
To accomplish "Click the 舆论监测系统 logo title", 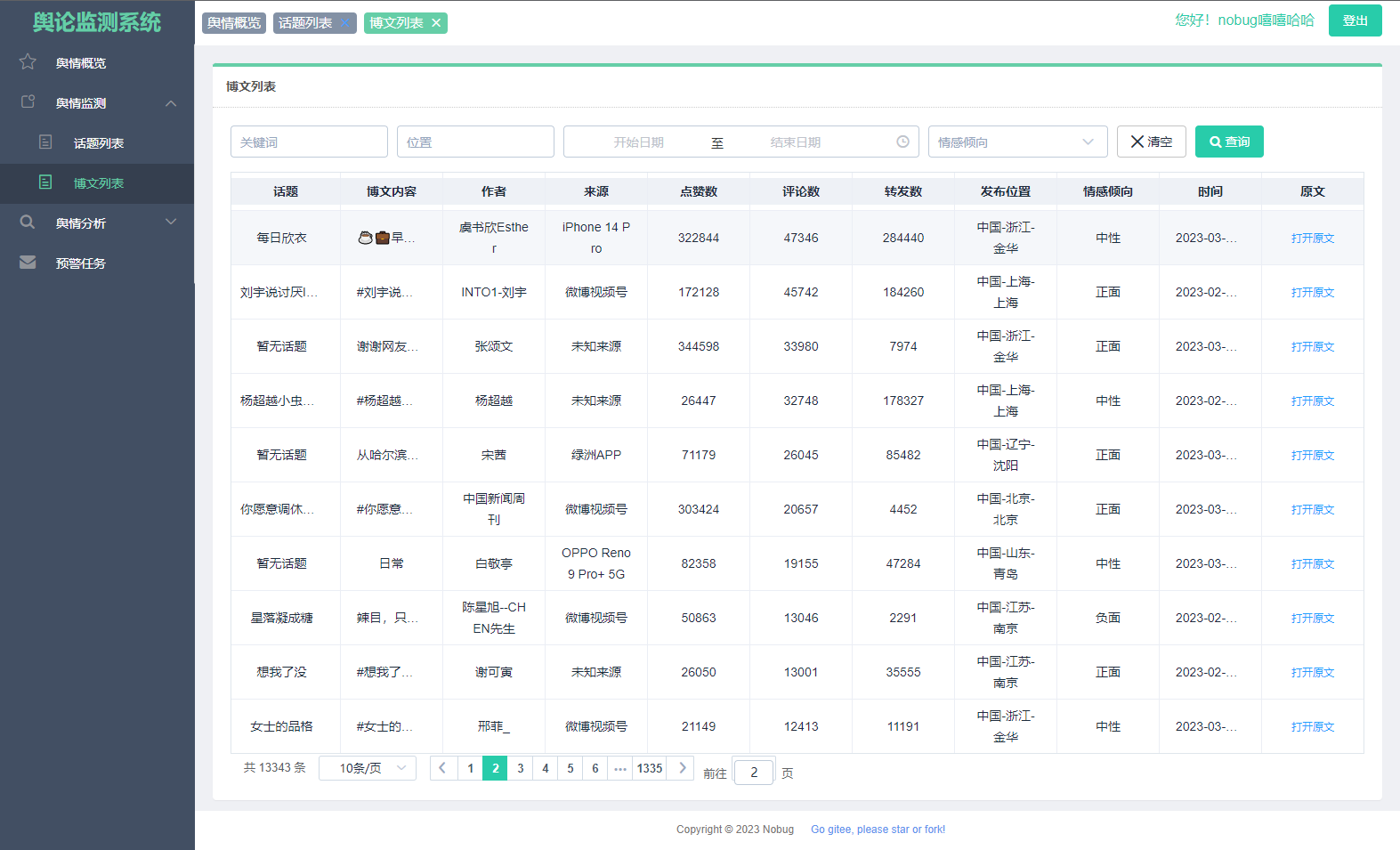I will pos(97,22).
